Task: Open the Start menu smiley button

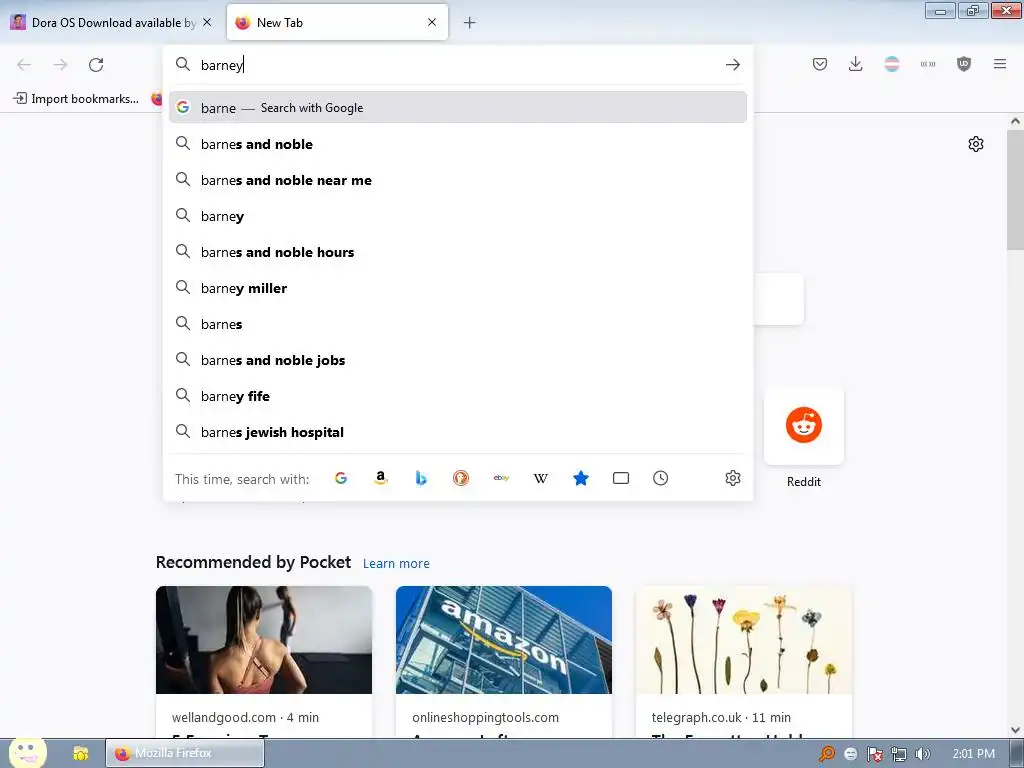Action: [27, 752]
